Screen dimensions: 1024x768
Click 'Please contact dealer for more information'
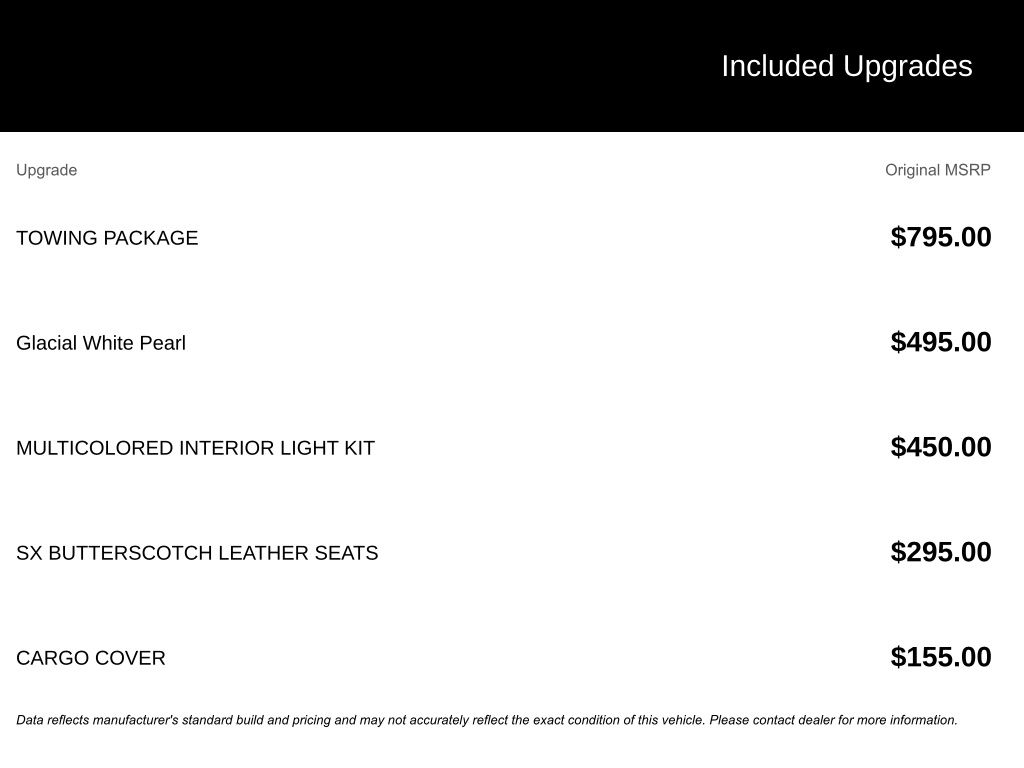(833, 720)
